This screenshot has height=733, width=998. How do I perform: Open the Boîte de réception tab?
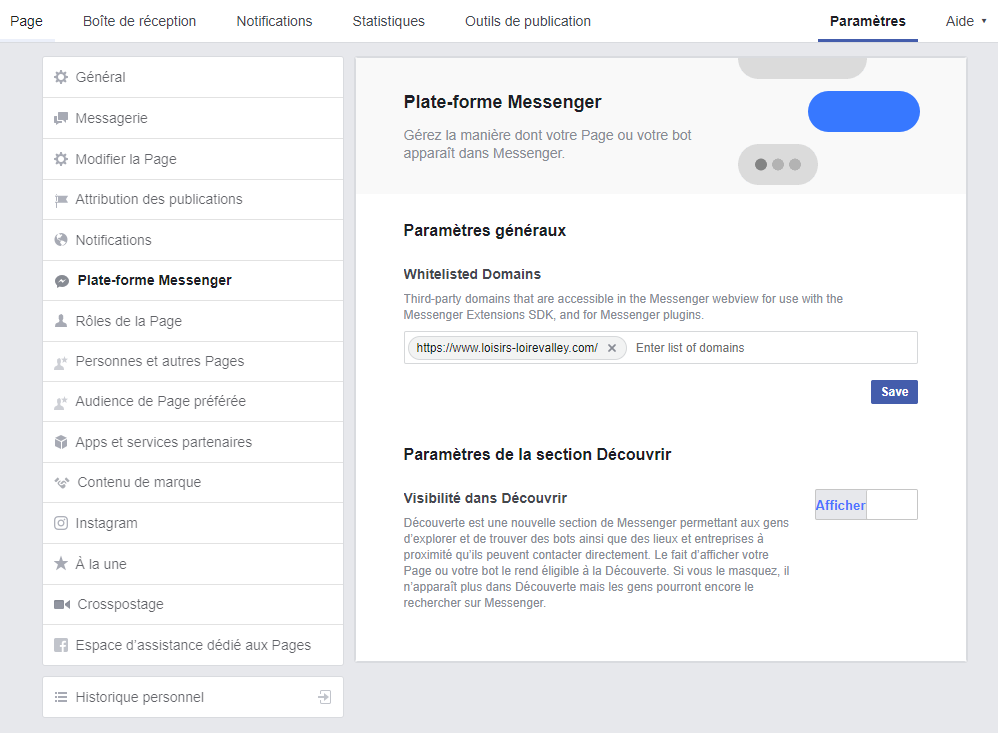click(139, 21)
